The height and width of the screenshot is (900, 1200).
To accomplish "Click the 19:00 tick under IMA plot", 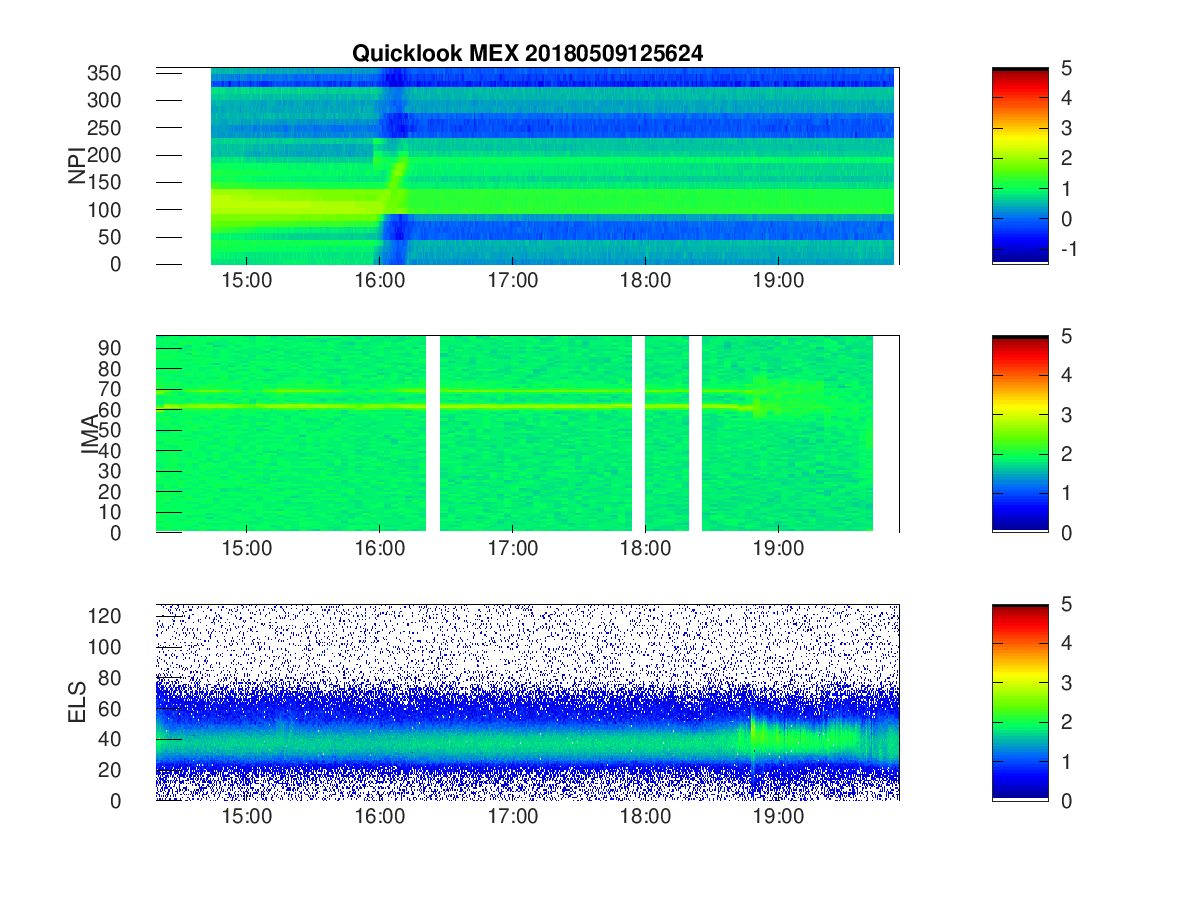I will pos(779,549).
